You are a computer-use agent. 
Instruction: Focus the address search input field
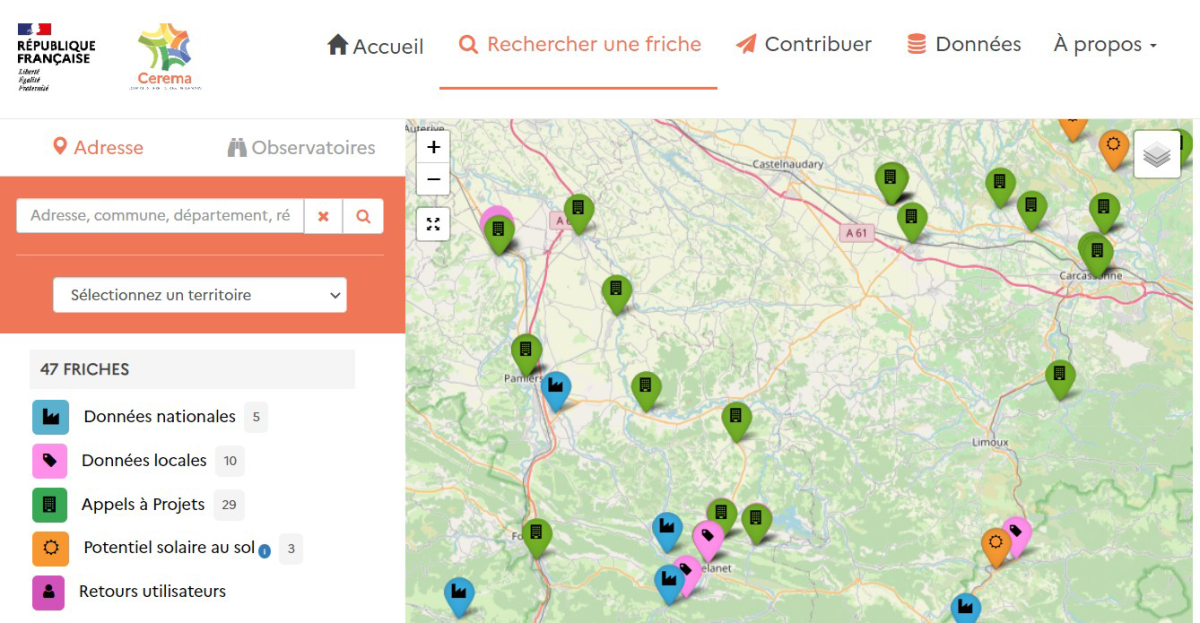[x=160, y=216]
